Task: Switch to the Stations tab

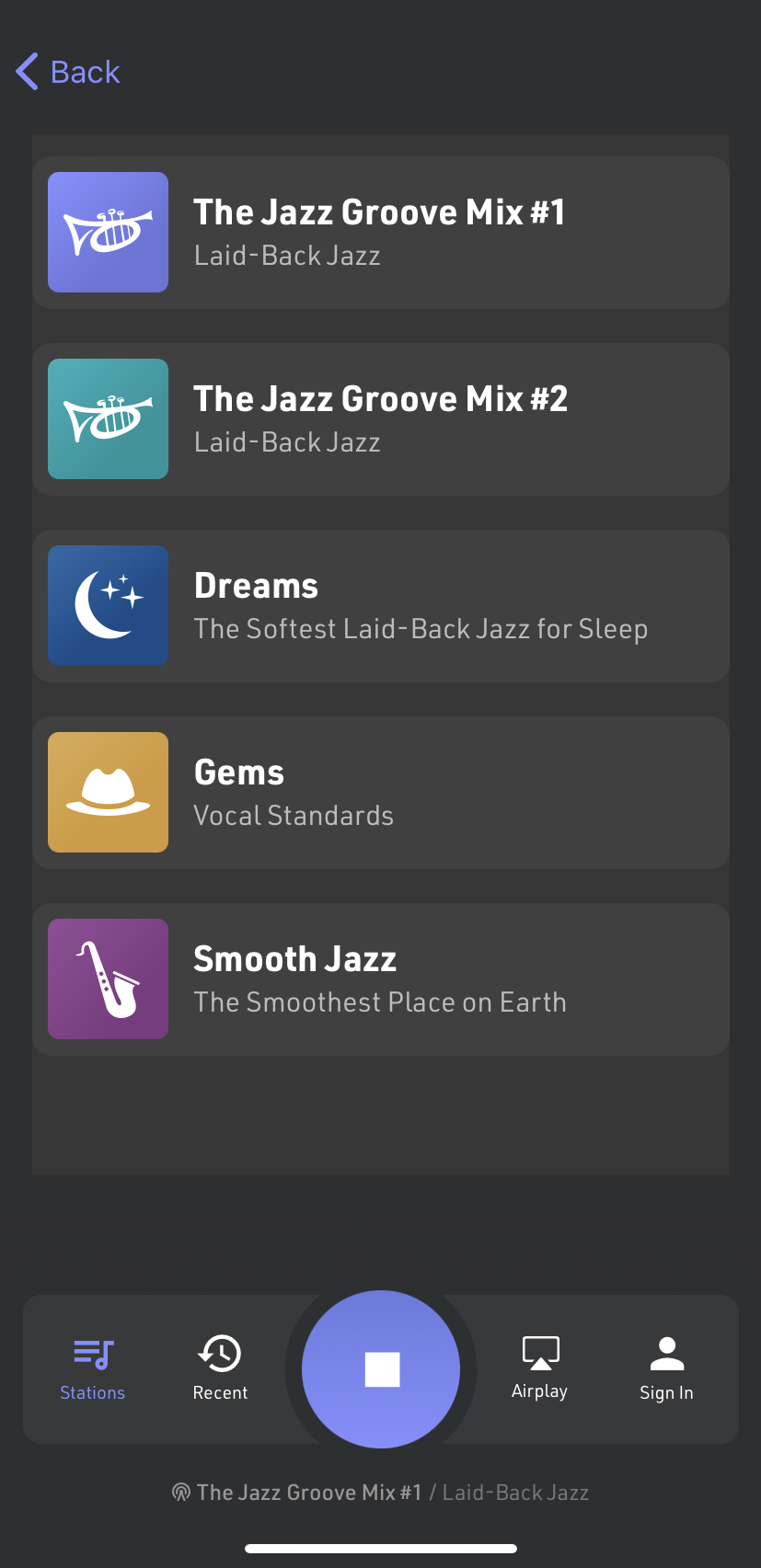Action: (x=92, y=1368)
